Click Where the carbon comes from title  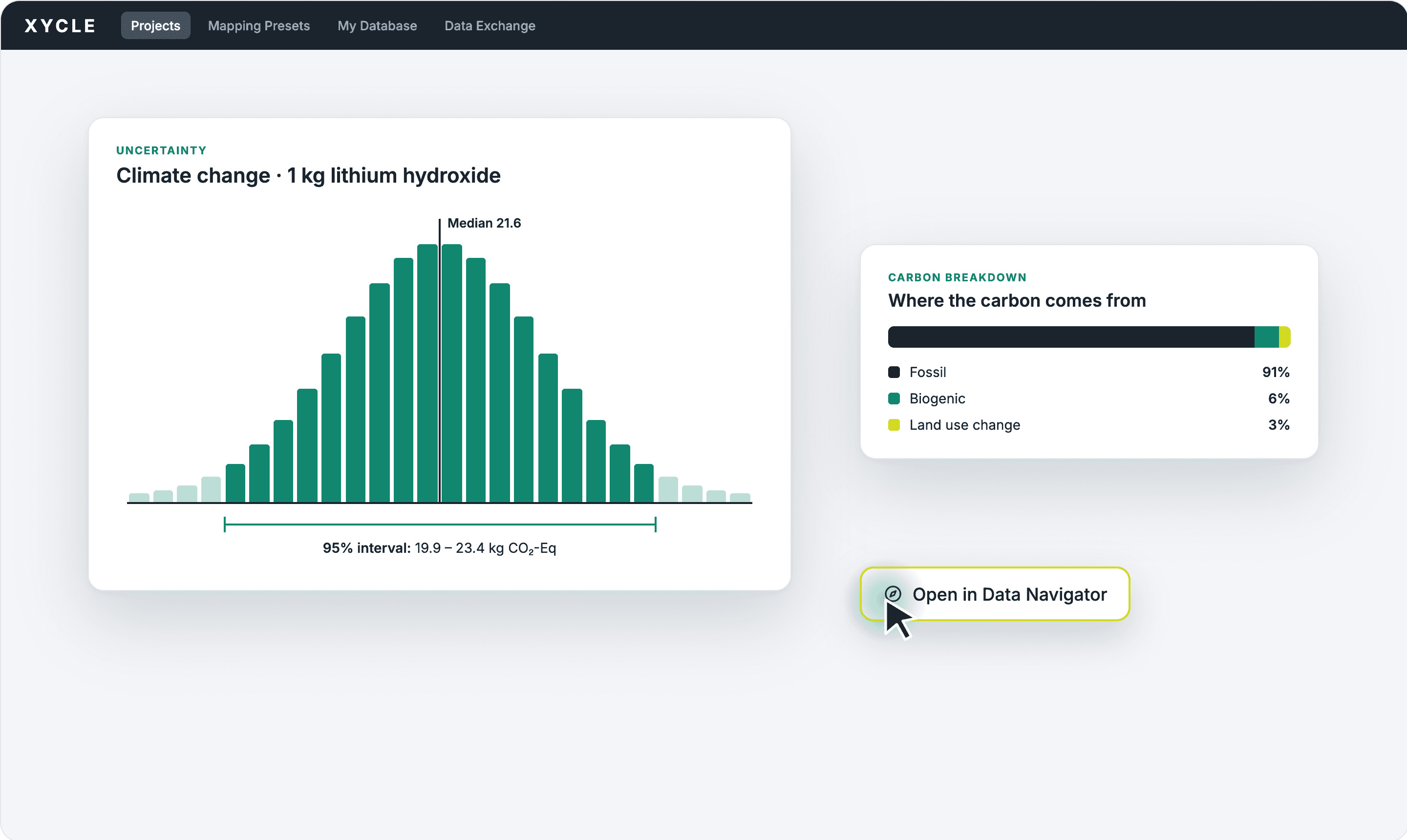click(1017, 300)
